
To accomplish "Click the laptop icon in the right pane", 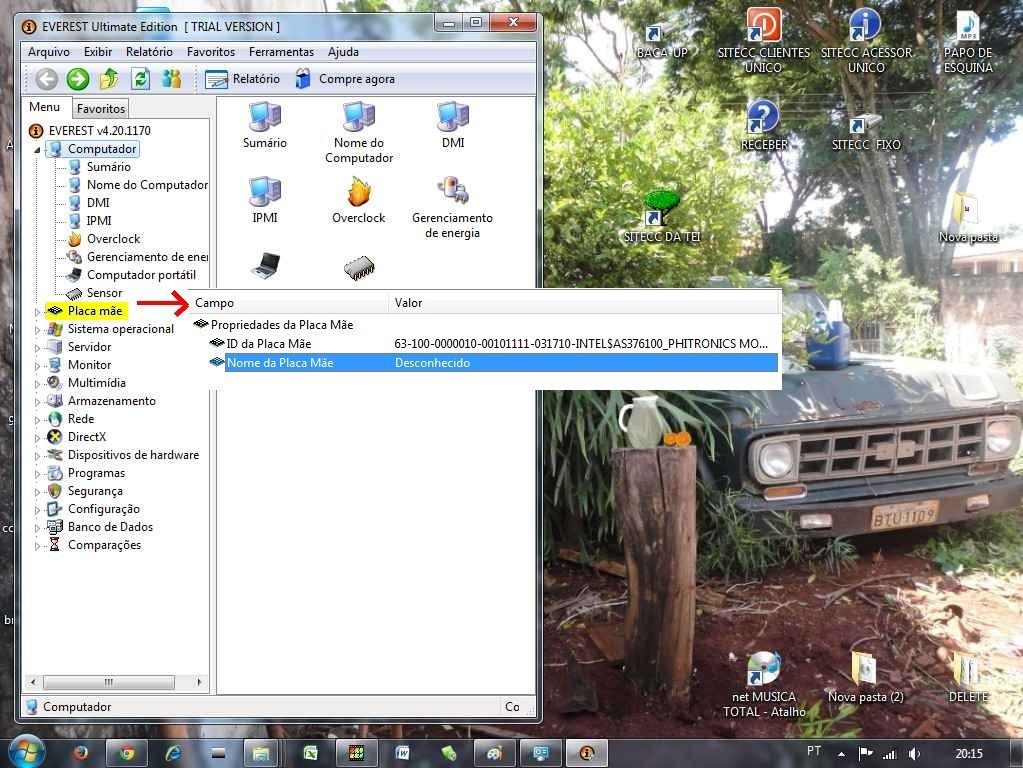I will (x=266, y=266).
